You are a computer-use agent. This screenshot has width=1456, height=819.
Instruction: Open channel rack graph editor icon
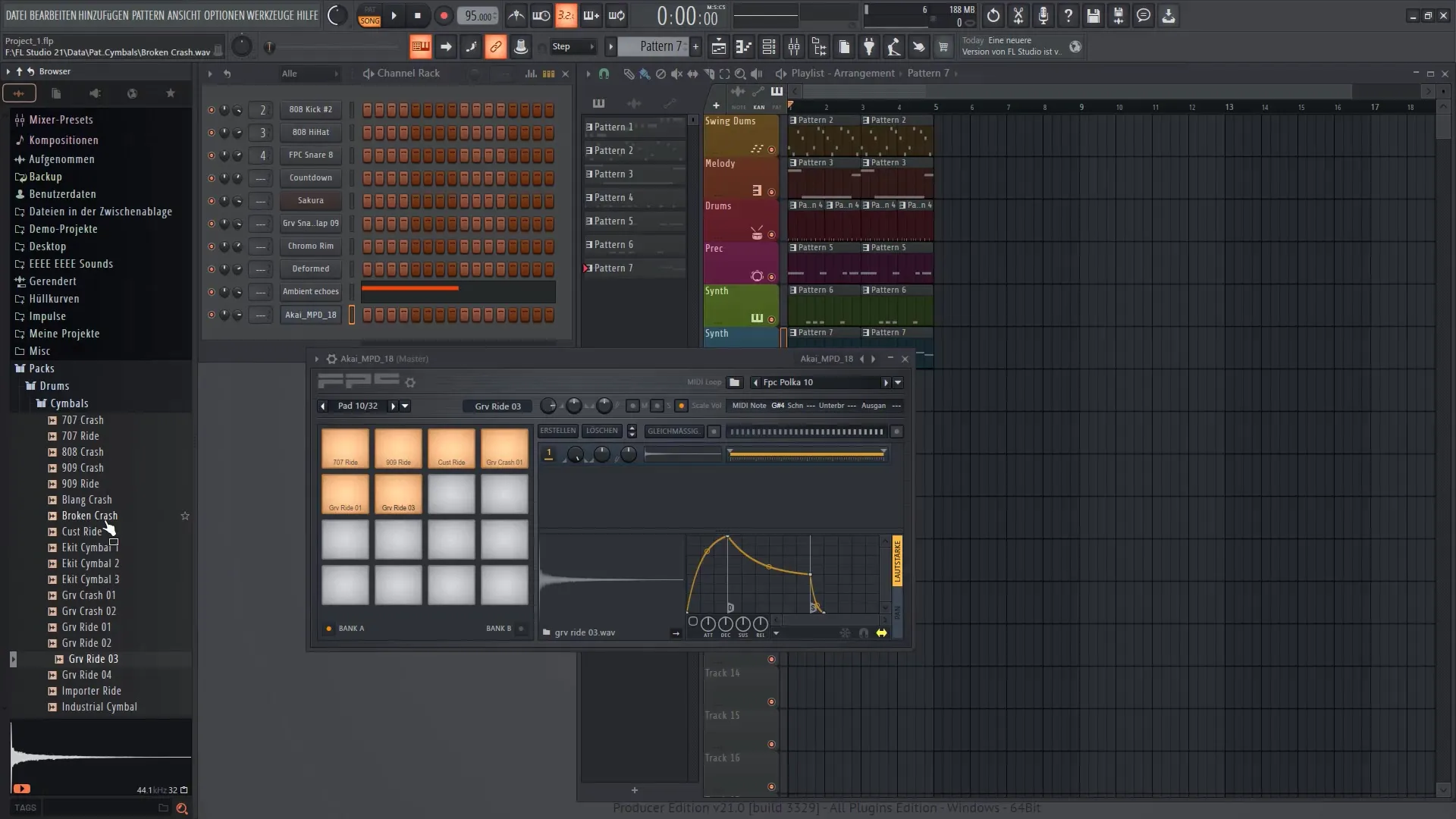click(531, 74)
